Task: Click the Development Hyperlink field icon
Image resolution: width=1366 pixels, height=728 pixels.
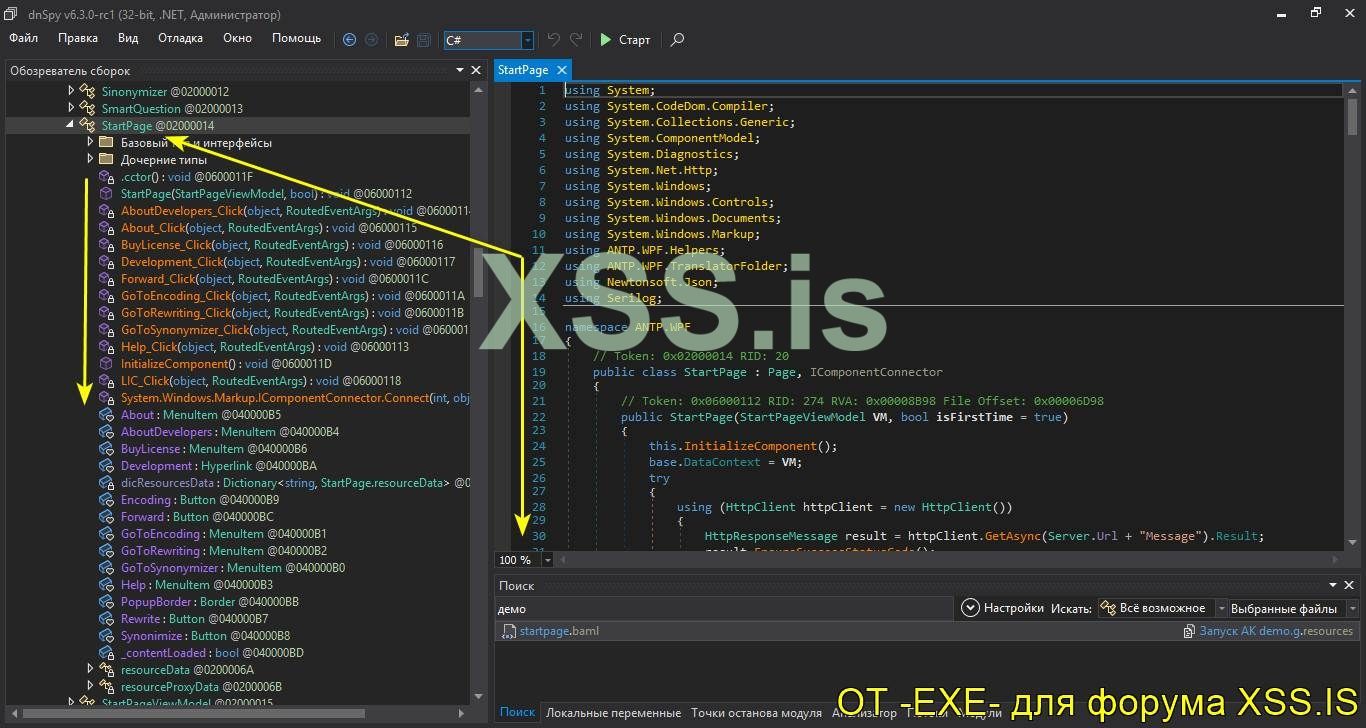Action: [106, 466]
